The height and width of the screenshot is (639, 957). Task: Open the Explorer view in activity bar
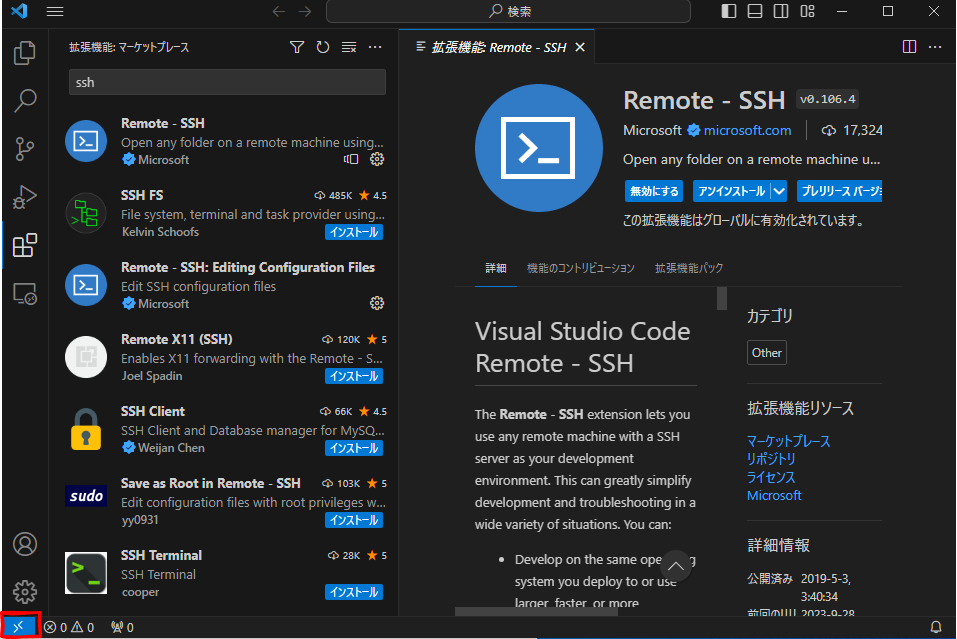[x=25, y=53]
